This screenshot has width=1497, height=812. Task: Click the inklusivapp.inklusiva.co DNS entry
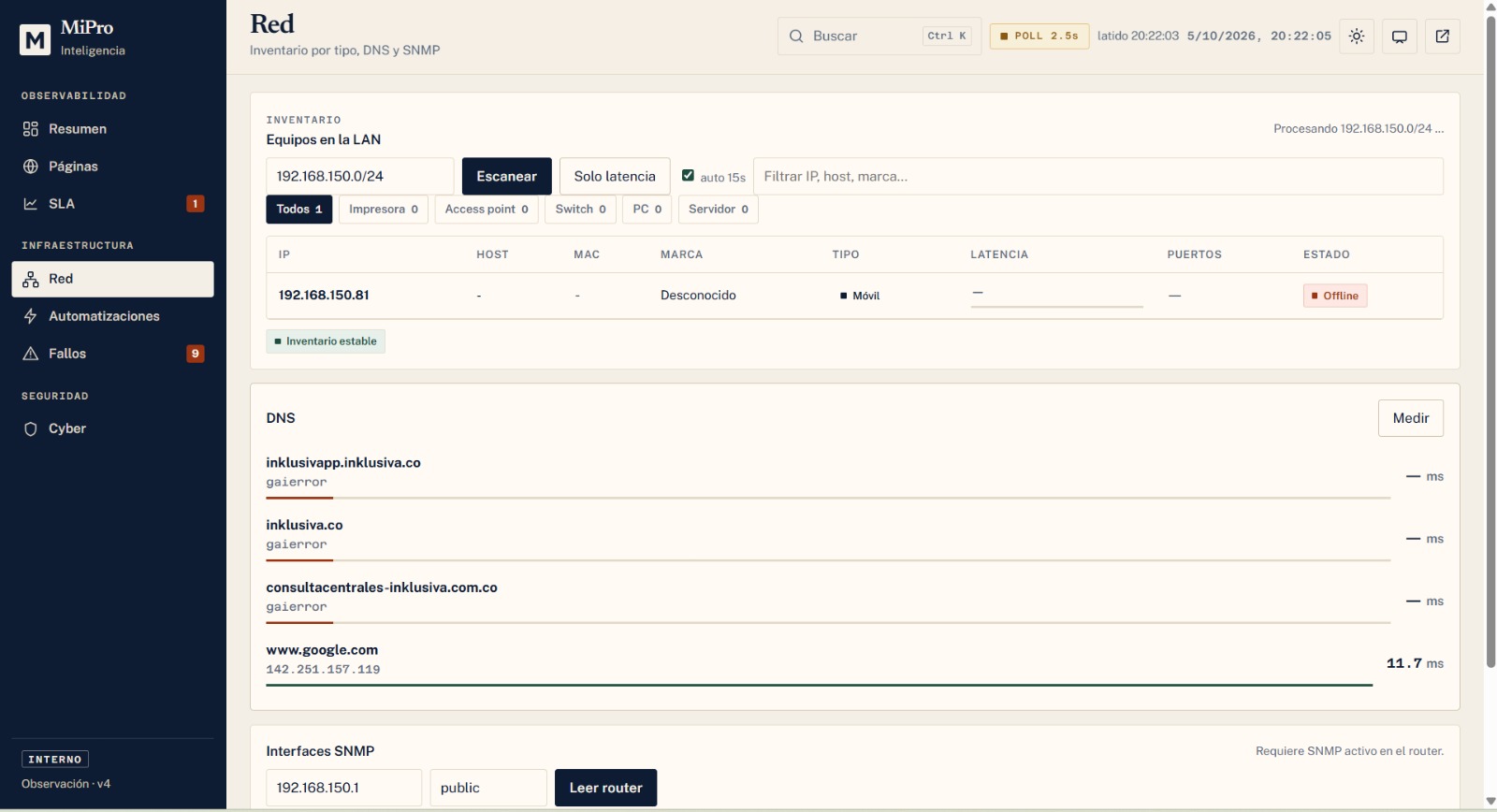point(343,463)
